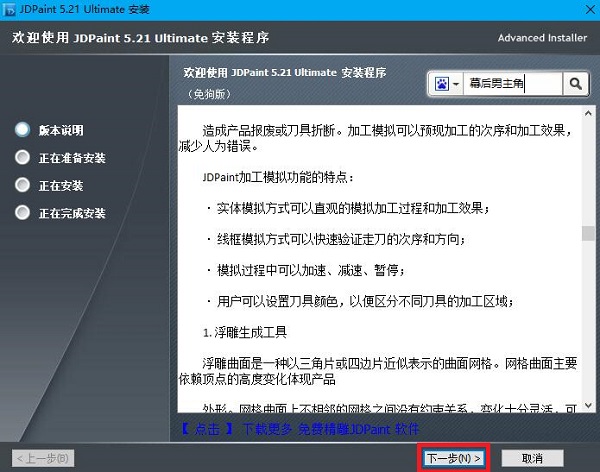Screen dimensions: 600x472
Task: Click the disabled 上一步(B) button
Action: [43, 458]
